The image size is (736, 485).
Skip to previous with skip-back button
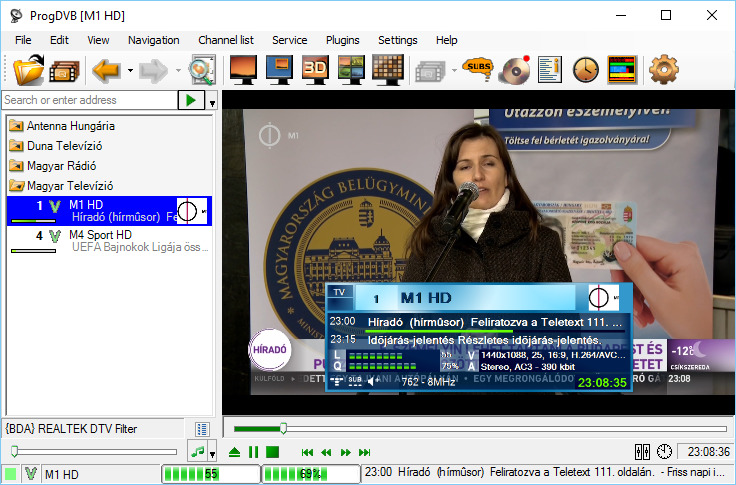tap(307, 453)
